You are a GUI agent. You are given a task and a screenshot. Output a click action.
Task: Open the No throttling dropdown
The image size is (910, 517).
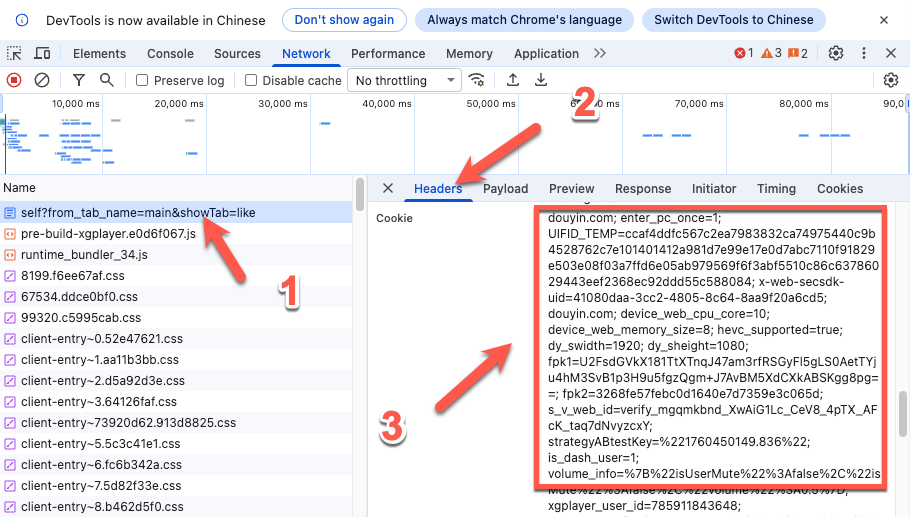pos(404,80)
